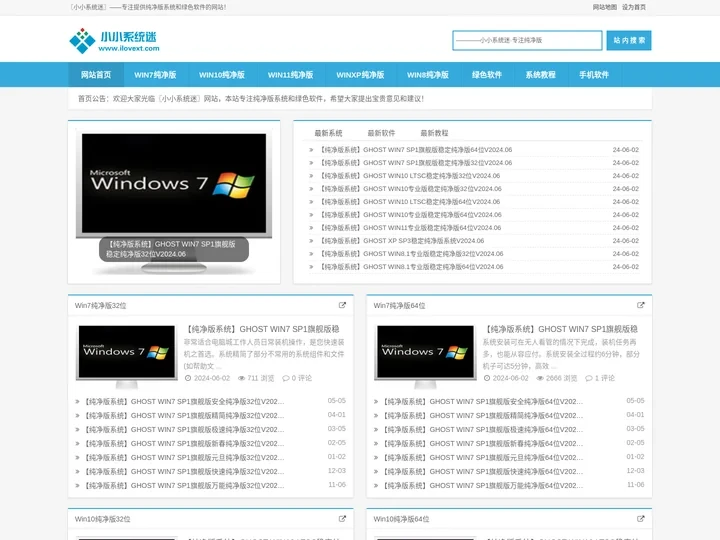This screenshot has width=720, height=540.
Task: Click the Win7纯净版64位 section heading
Action: click(x=399, y=305)
